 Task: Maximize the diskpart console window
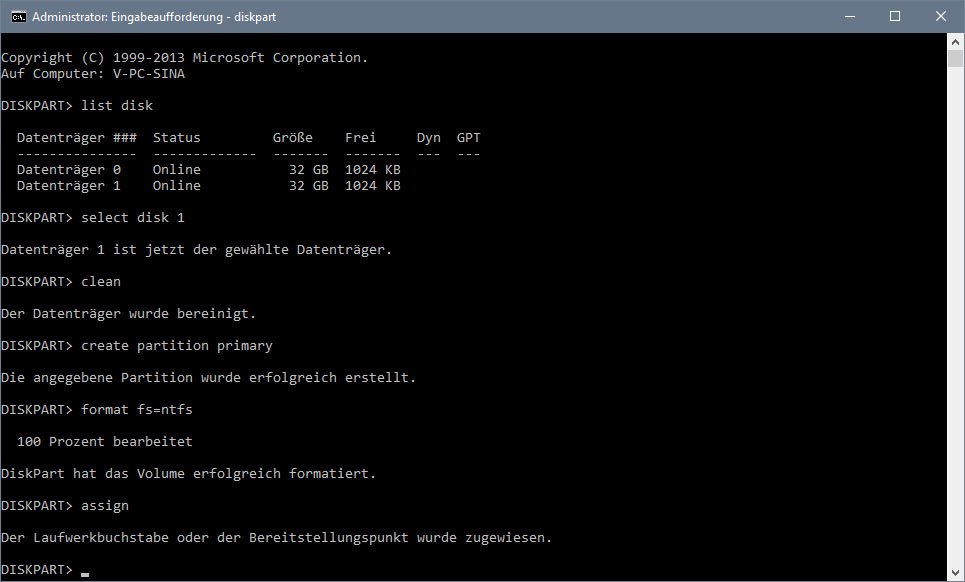[895, 16]
